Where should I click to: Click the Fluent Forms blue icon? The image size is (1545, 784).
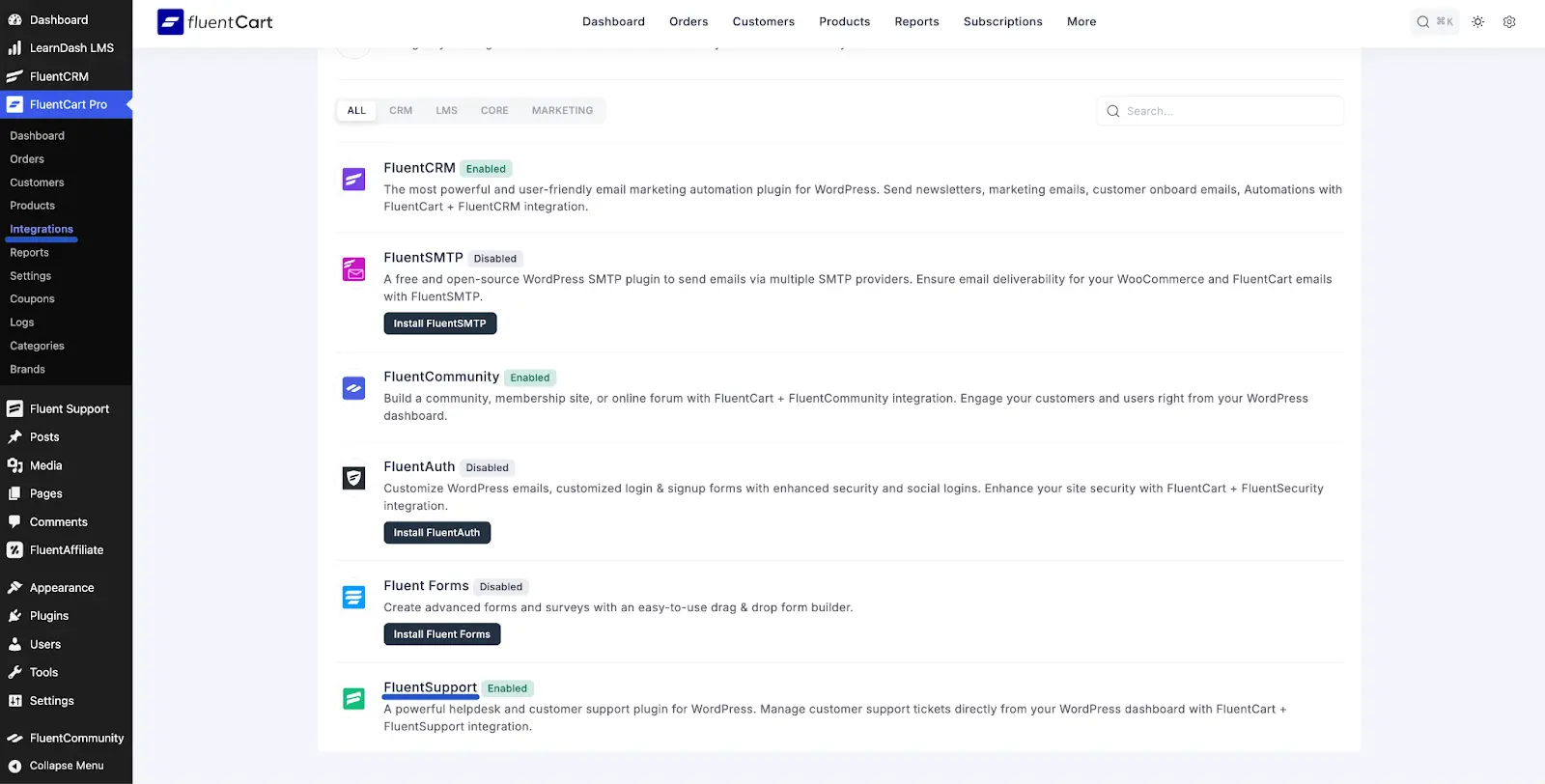(353, 598)
